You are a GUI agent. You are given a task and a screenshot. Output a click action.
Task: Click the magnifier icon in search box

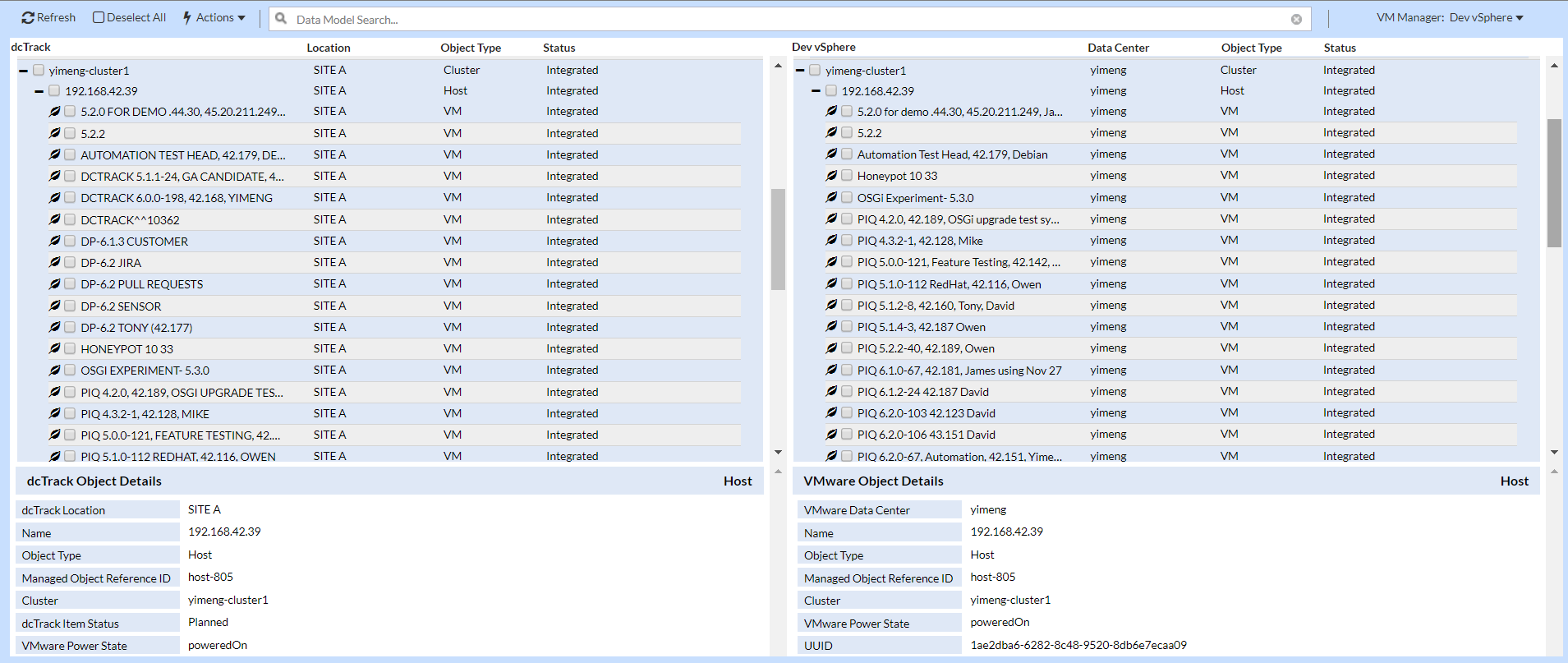(281, 19)
